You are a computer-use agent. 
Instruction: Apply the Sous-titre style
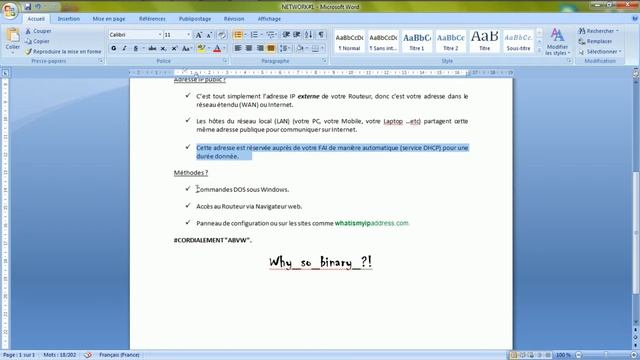tap(518, 41)
